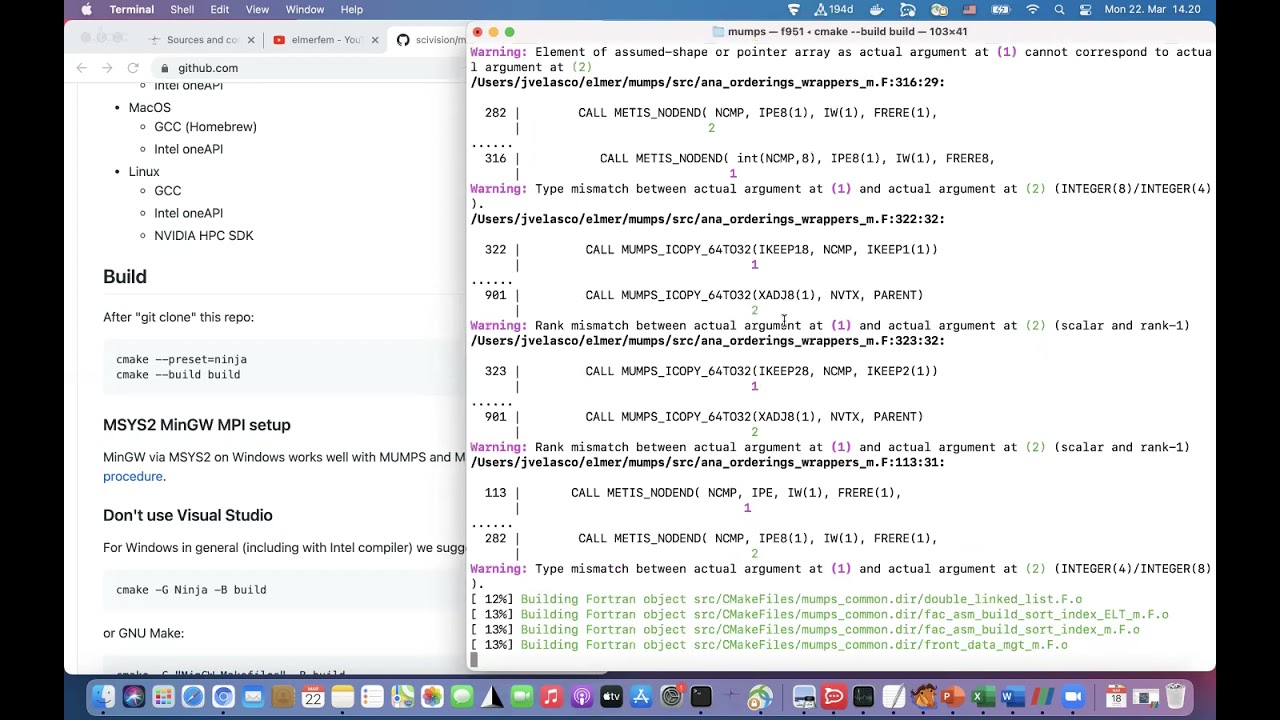
Task: Open the Edit menu in the menu bar
Action: click(220, 10)
